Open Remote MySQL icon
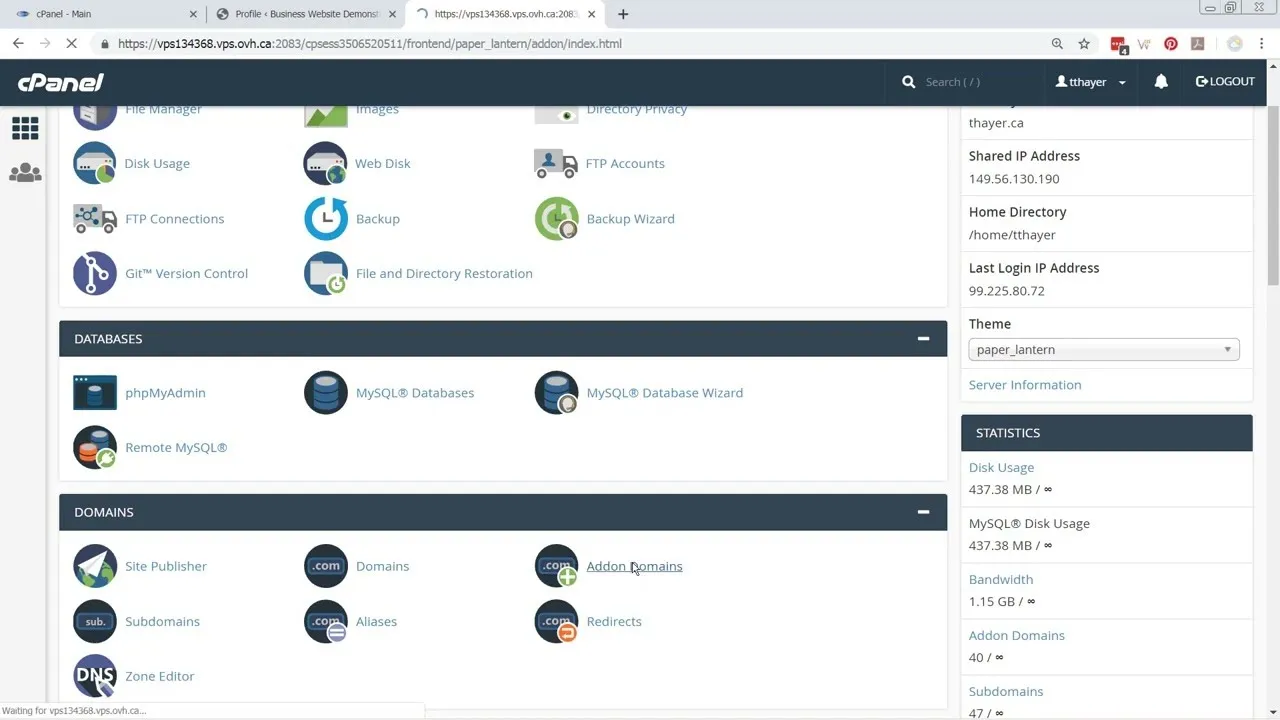 [95, 447]
